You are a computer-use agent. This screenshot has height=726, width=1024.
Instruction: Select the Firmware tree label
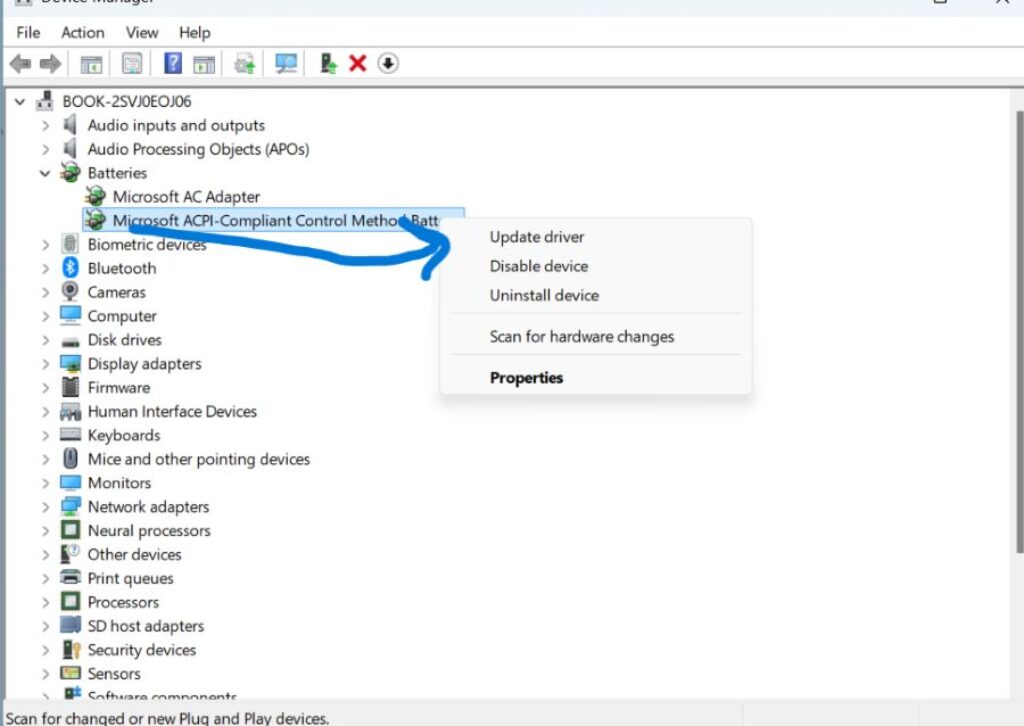(x=119, y=388)
